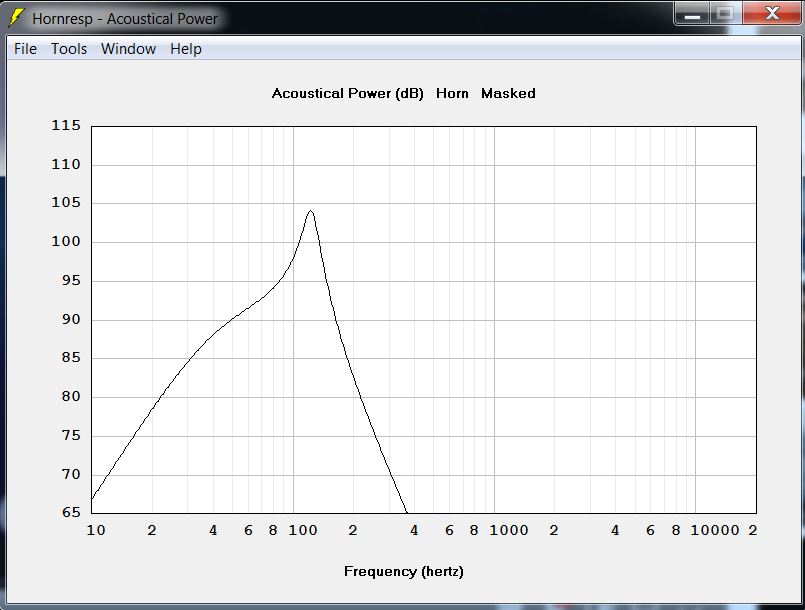Click the 100 value on the vertical dB axis
The width and height of the screenshot is (805, 610).
66,241
